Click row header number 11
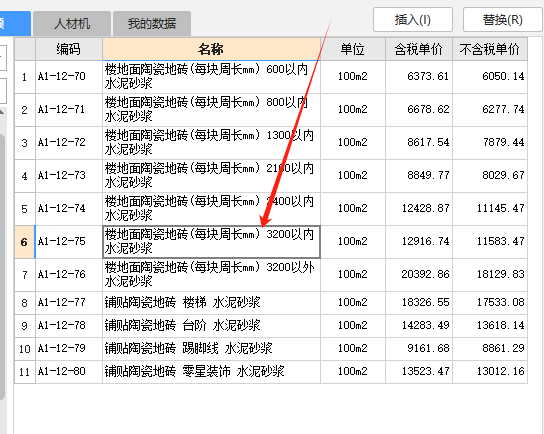Image resolution: width=544 pixels, height=434 pixels. pos(25,372)
